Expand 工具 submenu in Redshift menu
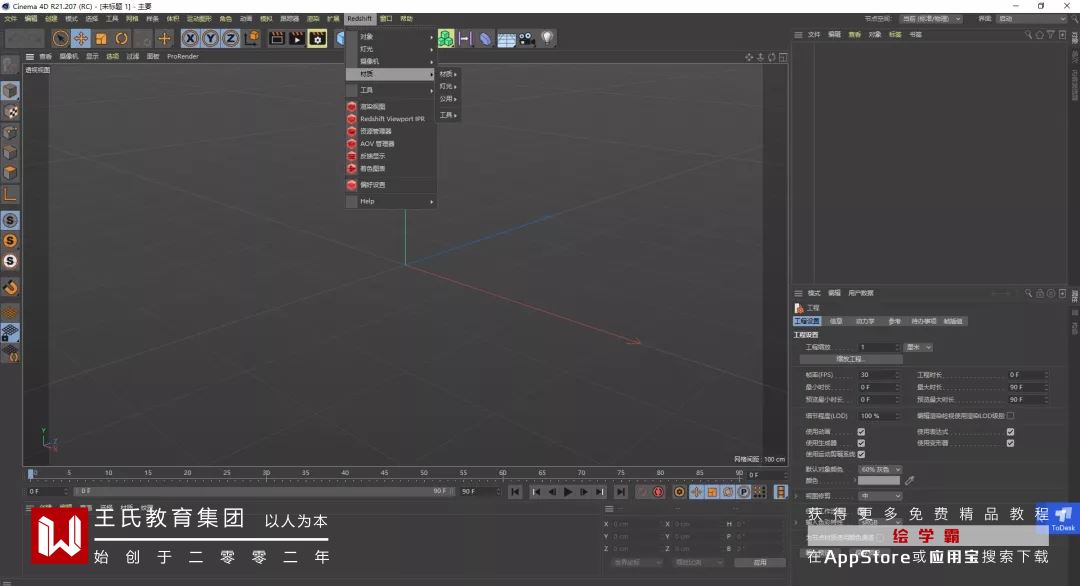 coord(391,90)
